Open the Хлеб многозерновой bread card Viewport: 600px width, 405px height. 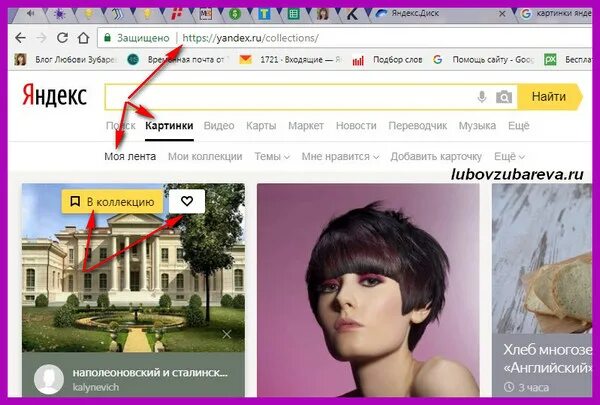(x=542, y=290)
